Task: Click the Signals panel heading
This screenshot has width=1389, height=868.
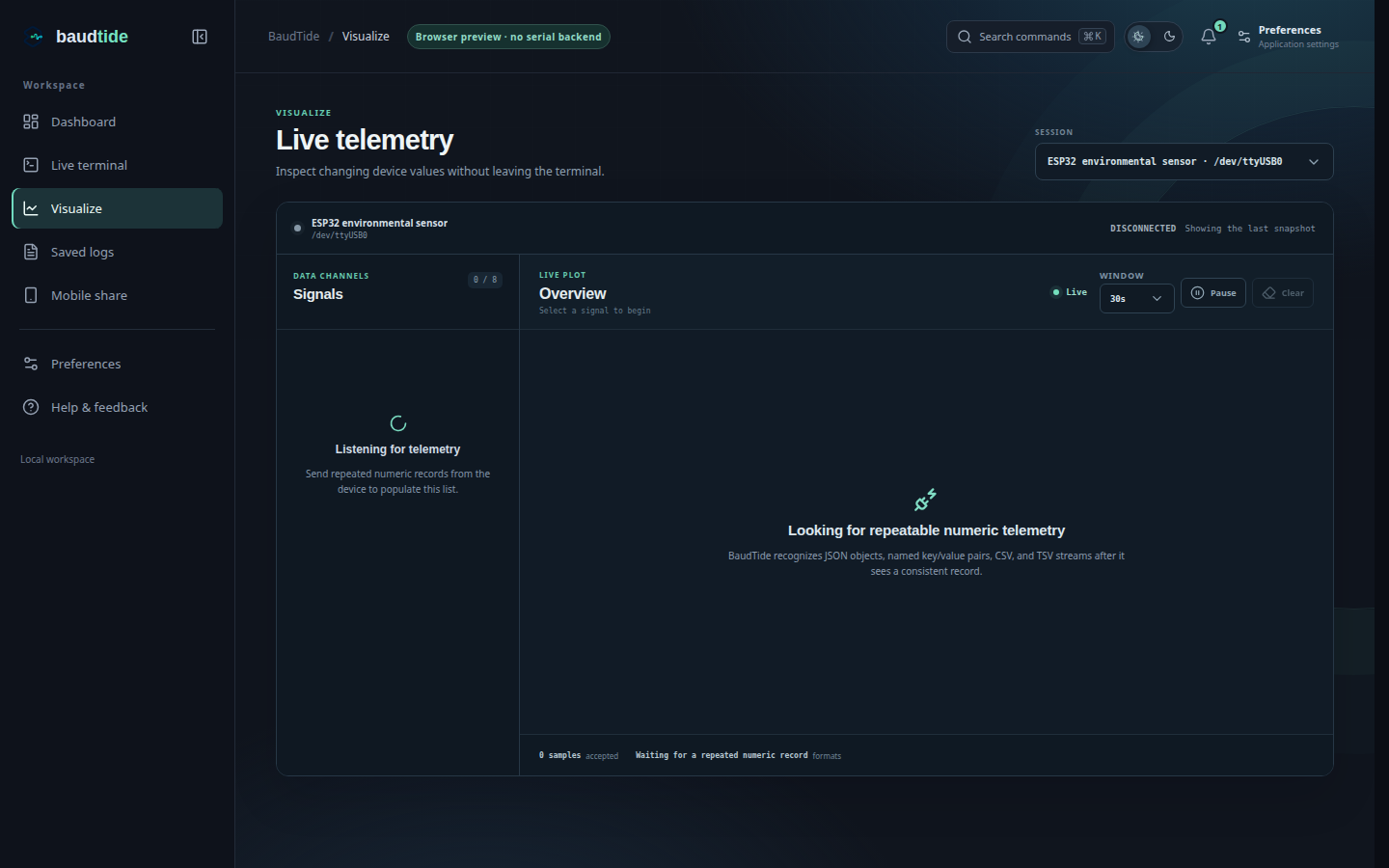Action: click(318, 294)
